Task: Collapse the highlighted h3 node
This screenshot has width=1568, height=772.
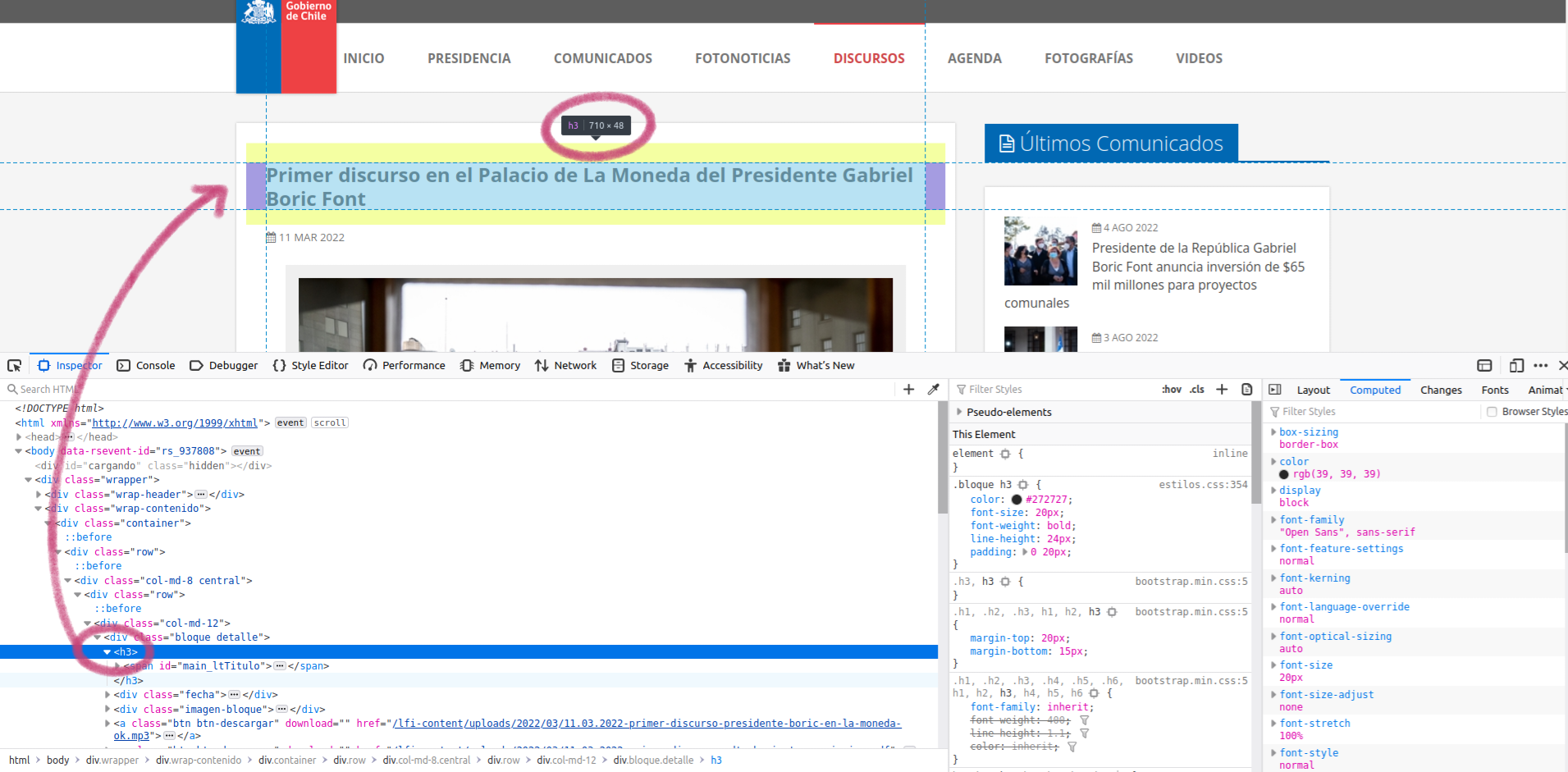Action: [x=107, y=652]
